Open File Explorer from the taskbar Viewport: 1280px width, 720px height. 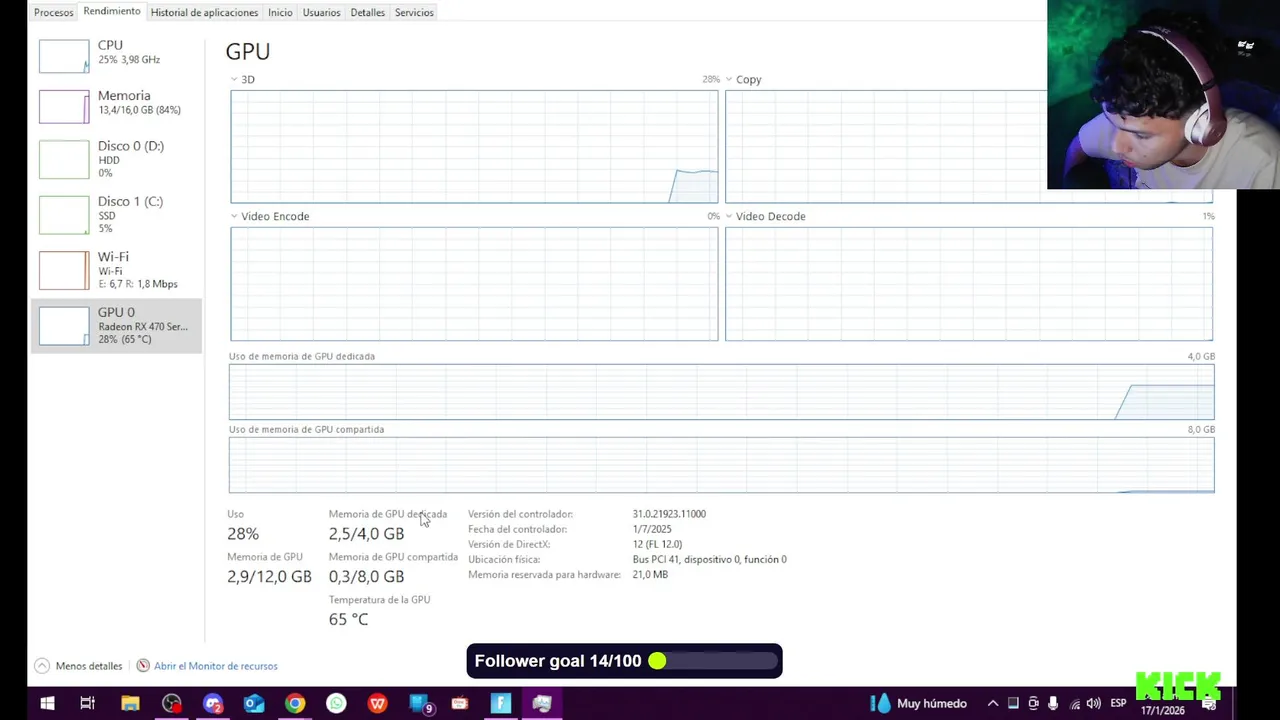coord(130,704)
